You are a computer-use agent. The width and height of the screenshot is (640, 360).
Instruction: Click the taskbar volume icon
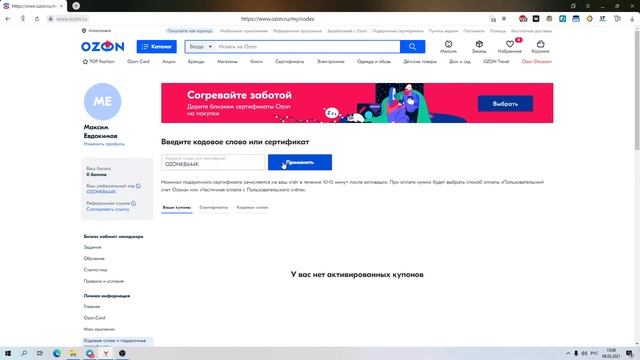[584, 353]
